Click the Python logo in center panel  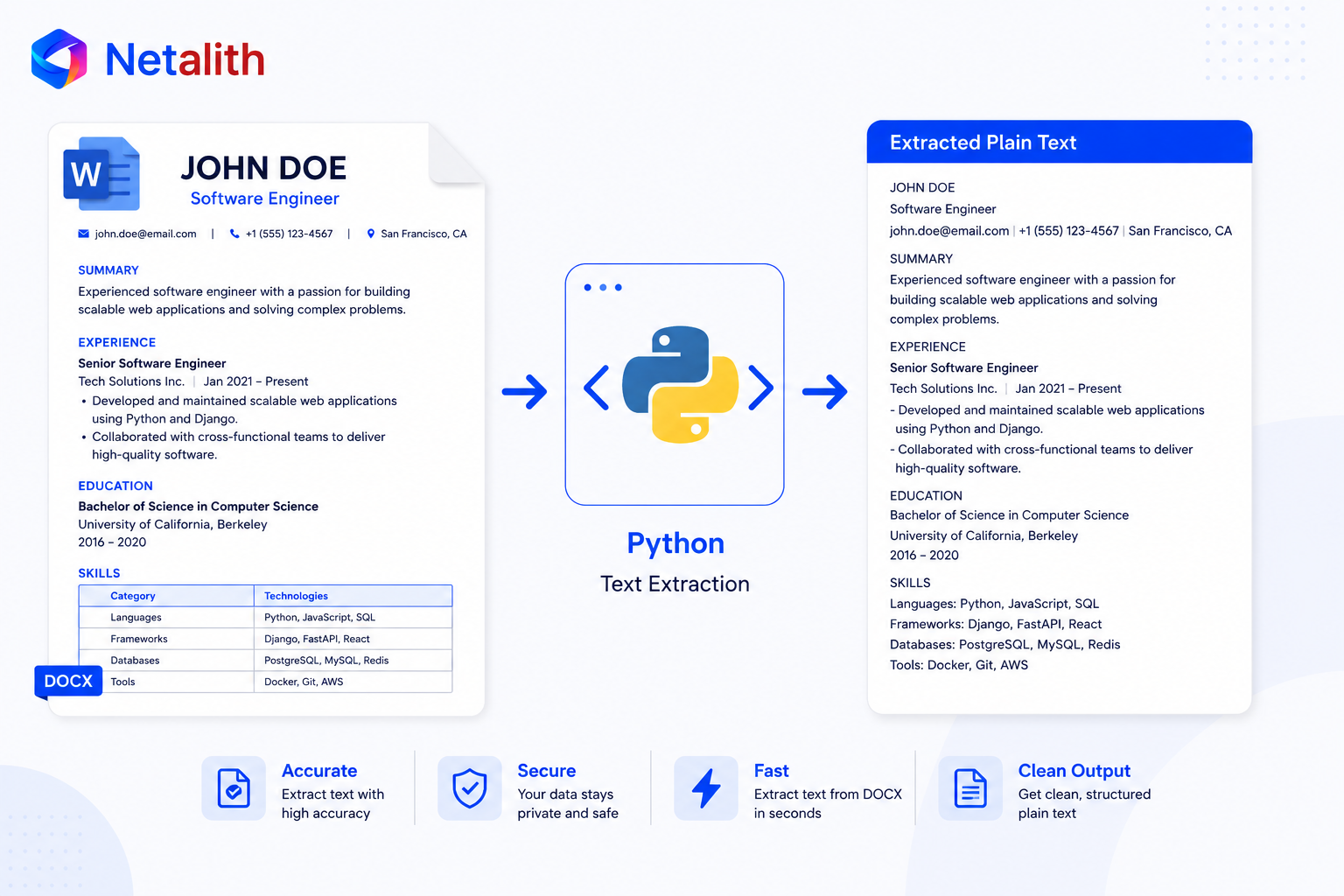click(680, 385)
